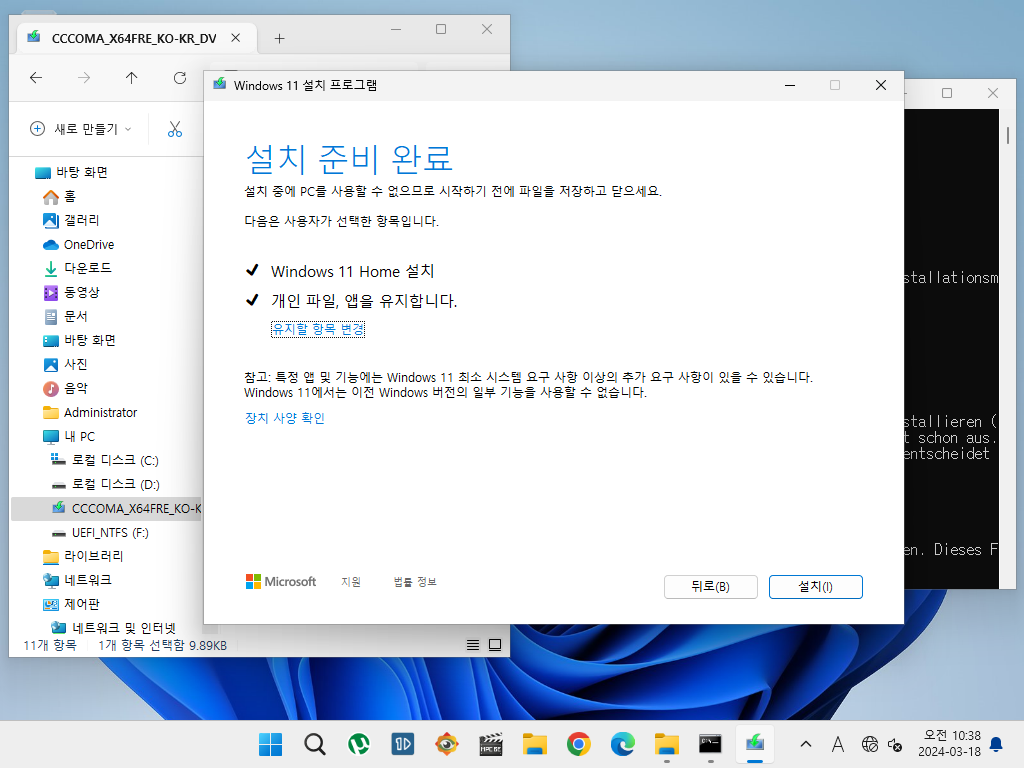Screen dimensions: 1024x768
Task: Click the cut scissors icon in Explorer
Action: tap(174, 129)
